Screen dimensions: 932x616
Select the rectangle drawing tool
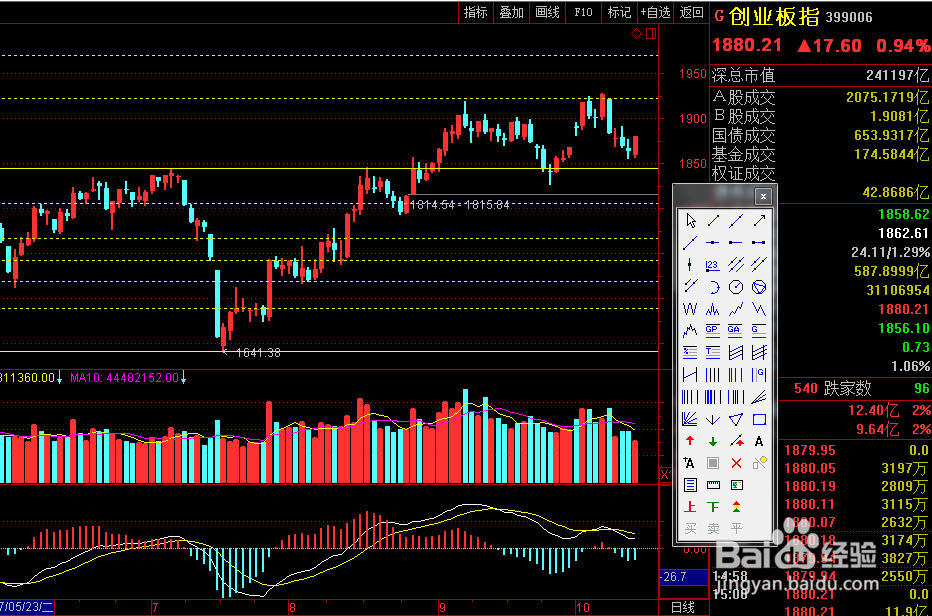[x=758, y=420]
